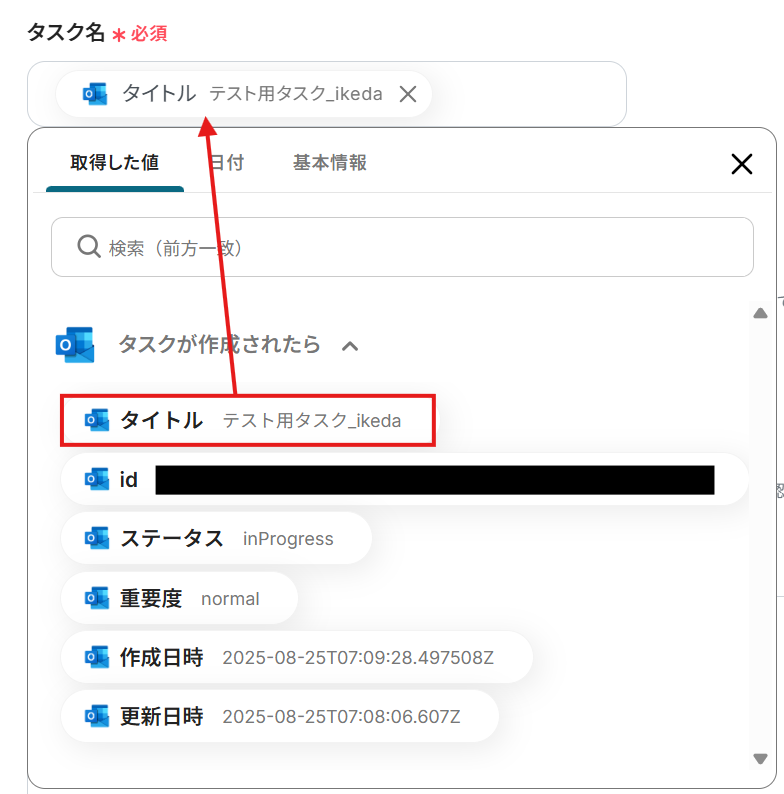Click Outlook icon on the id row
The image size is (784, 794).
[x=97, y=480]
